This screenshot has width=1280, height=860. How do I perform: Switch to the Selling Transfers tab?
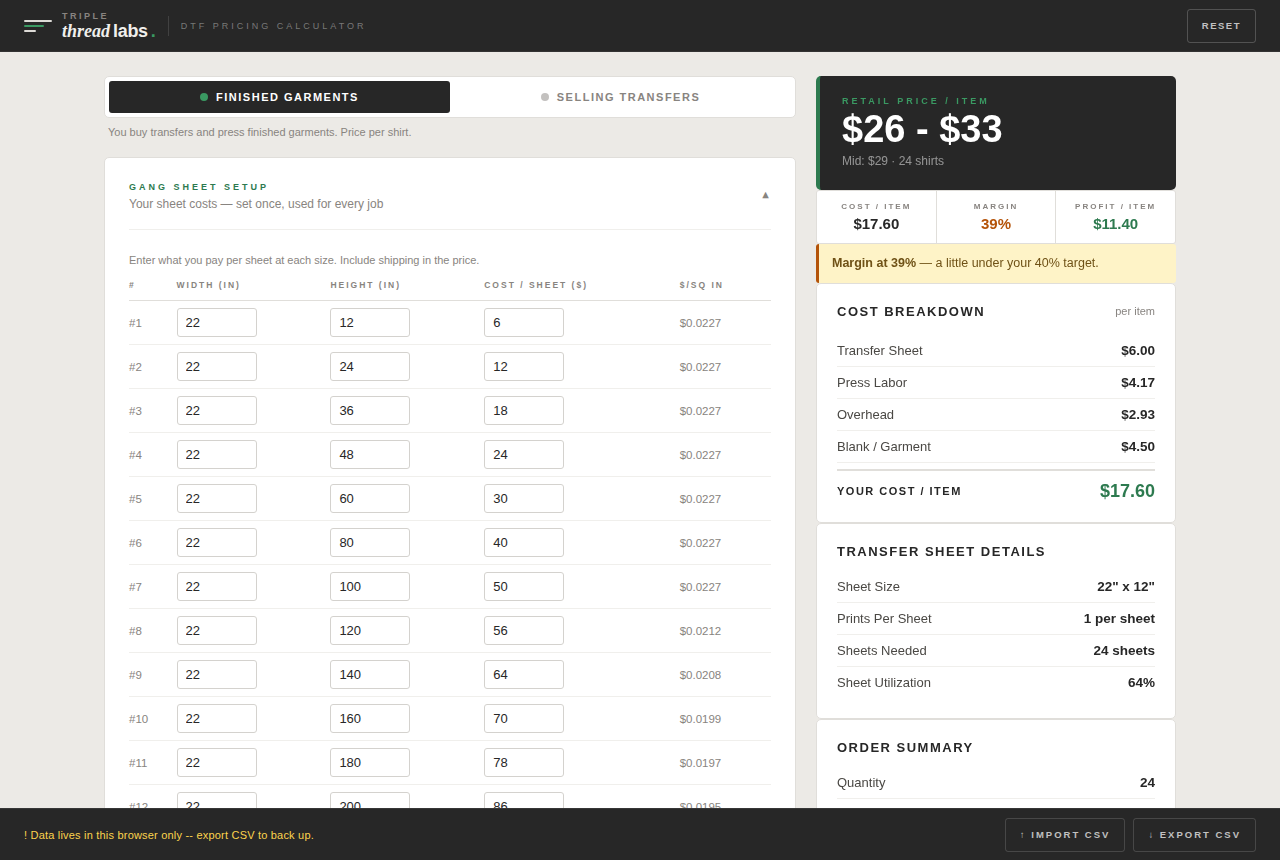tap(620, 97)
